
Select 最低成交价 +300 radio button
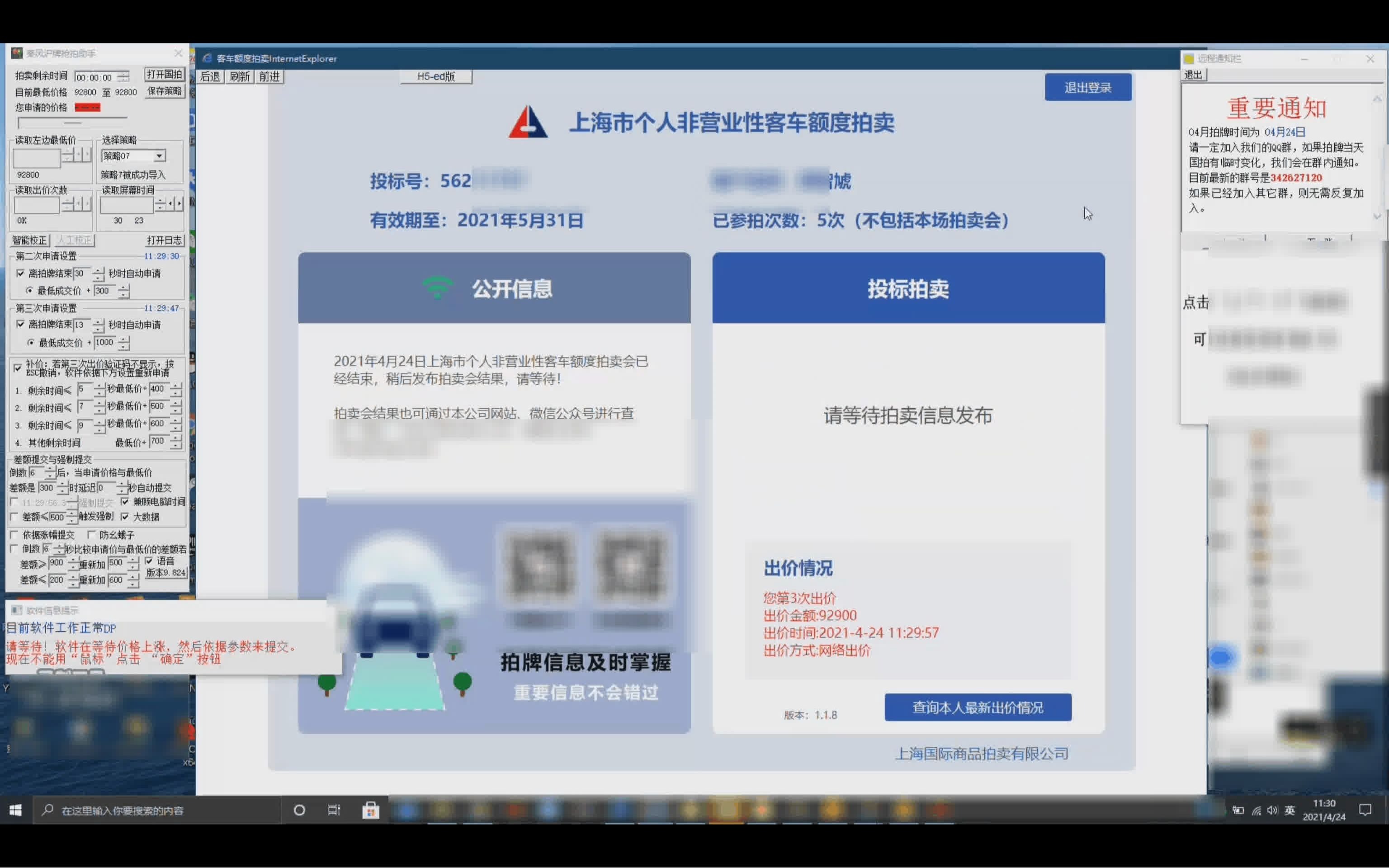point(29,291)
